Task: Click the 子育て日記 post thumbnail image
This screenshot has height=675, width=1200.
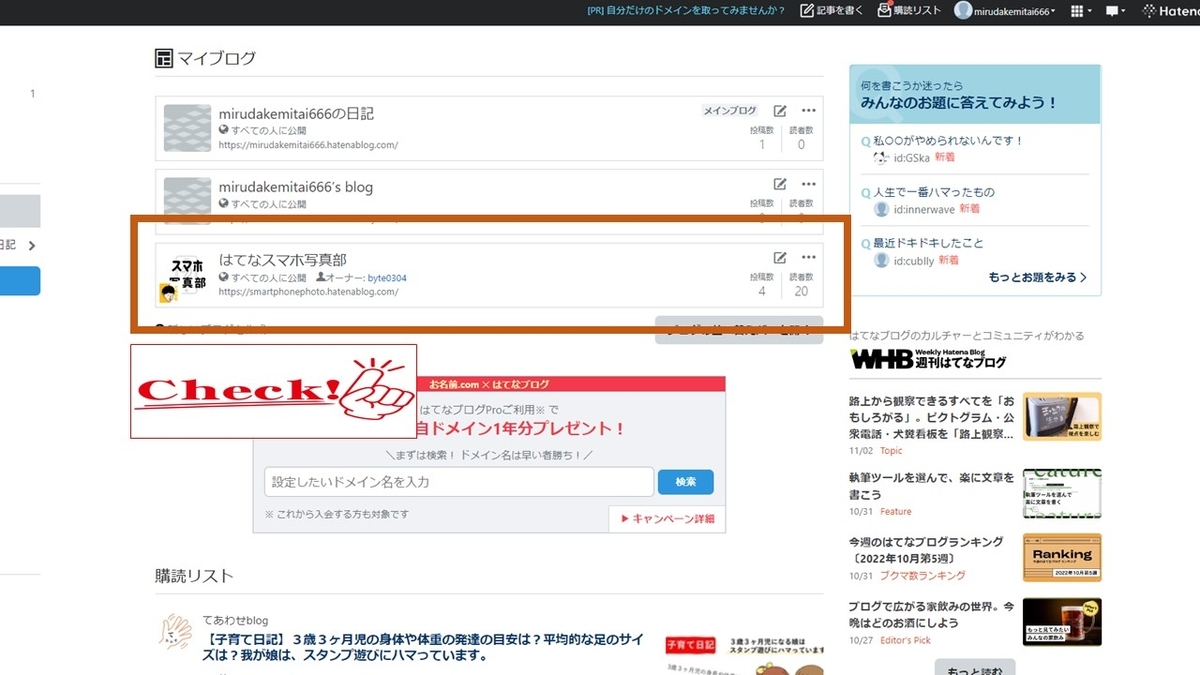Action: [x=744, y=653]
